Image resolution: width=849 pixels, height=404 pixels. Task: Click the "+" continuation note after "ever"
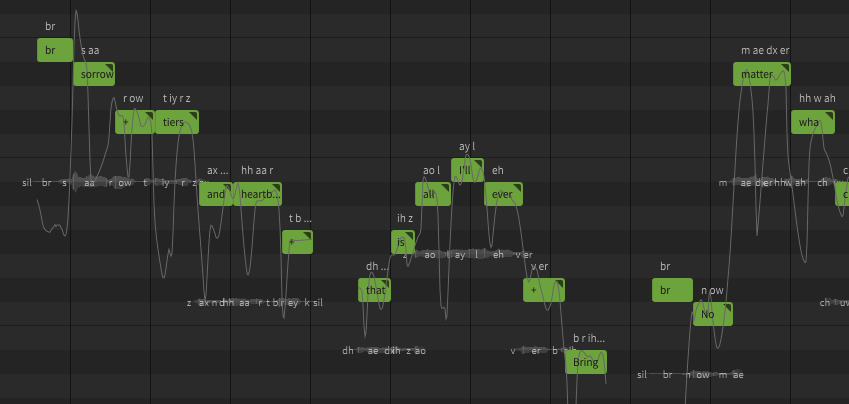[544, 290]
